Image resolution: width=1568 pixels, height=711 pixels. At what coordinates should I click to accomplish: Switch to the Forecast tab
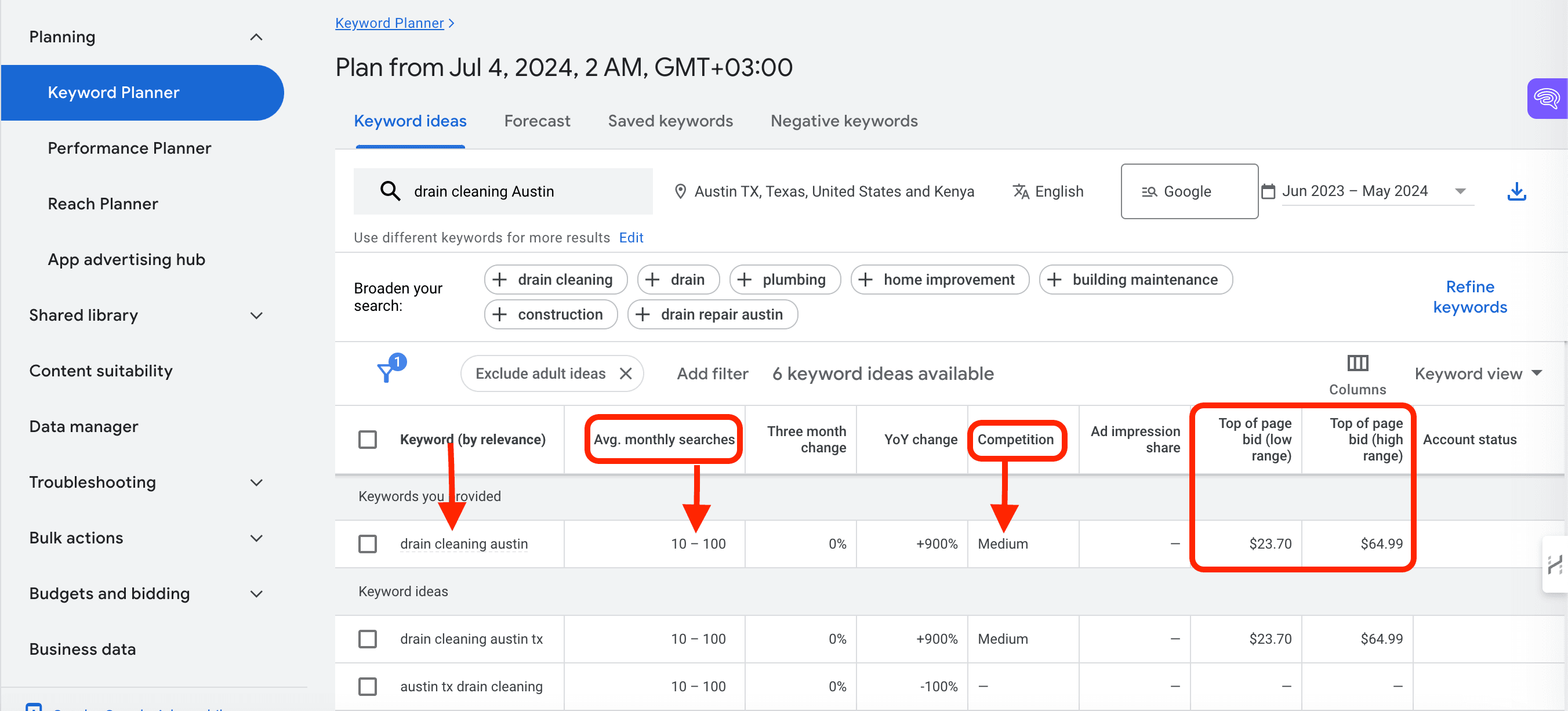tap(537, 121)
